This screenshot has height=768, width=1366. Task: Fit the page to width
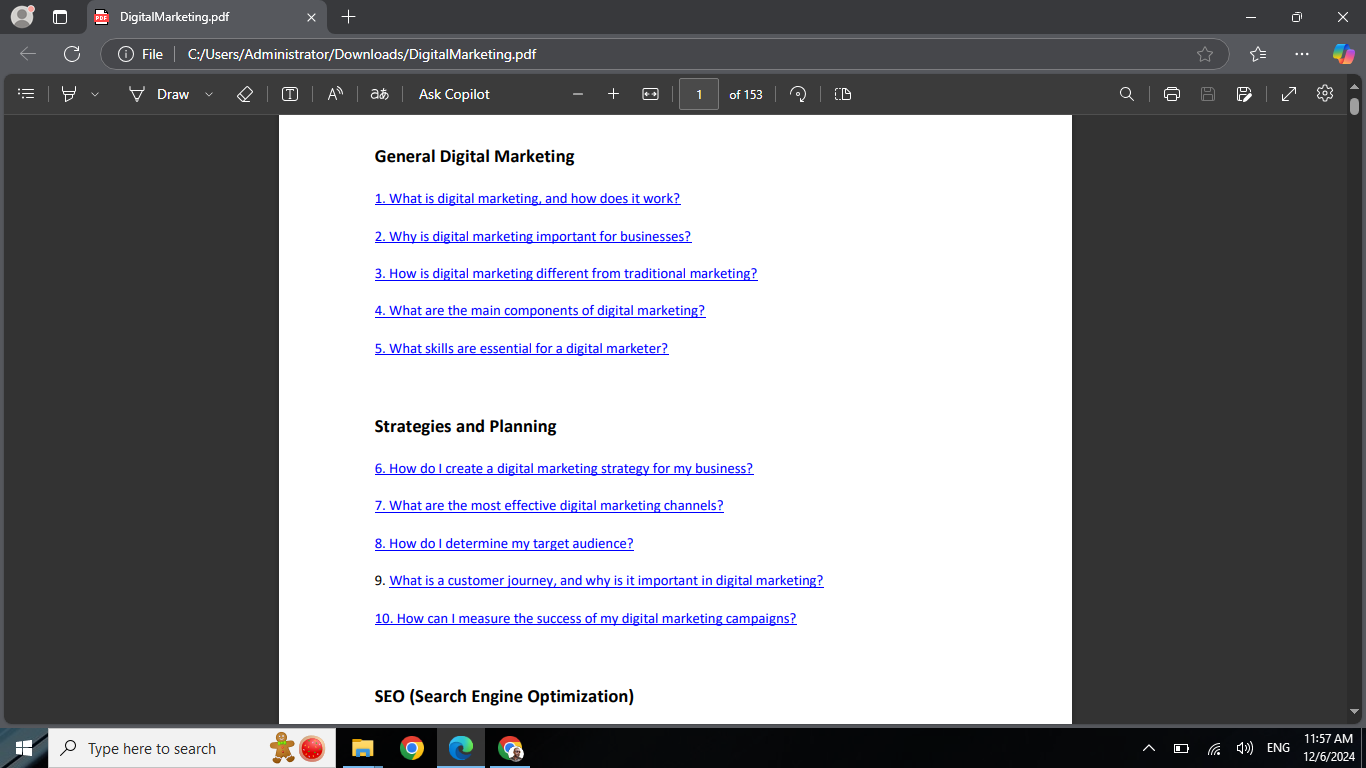pyautogui.click(x=650, y=93)
